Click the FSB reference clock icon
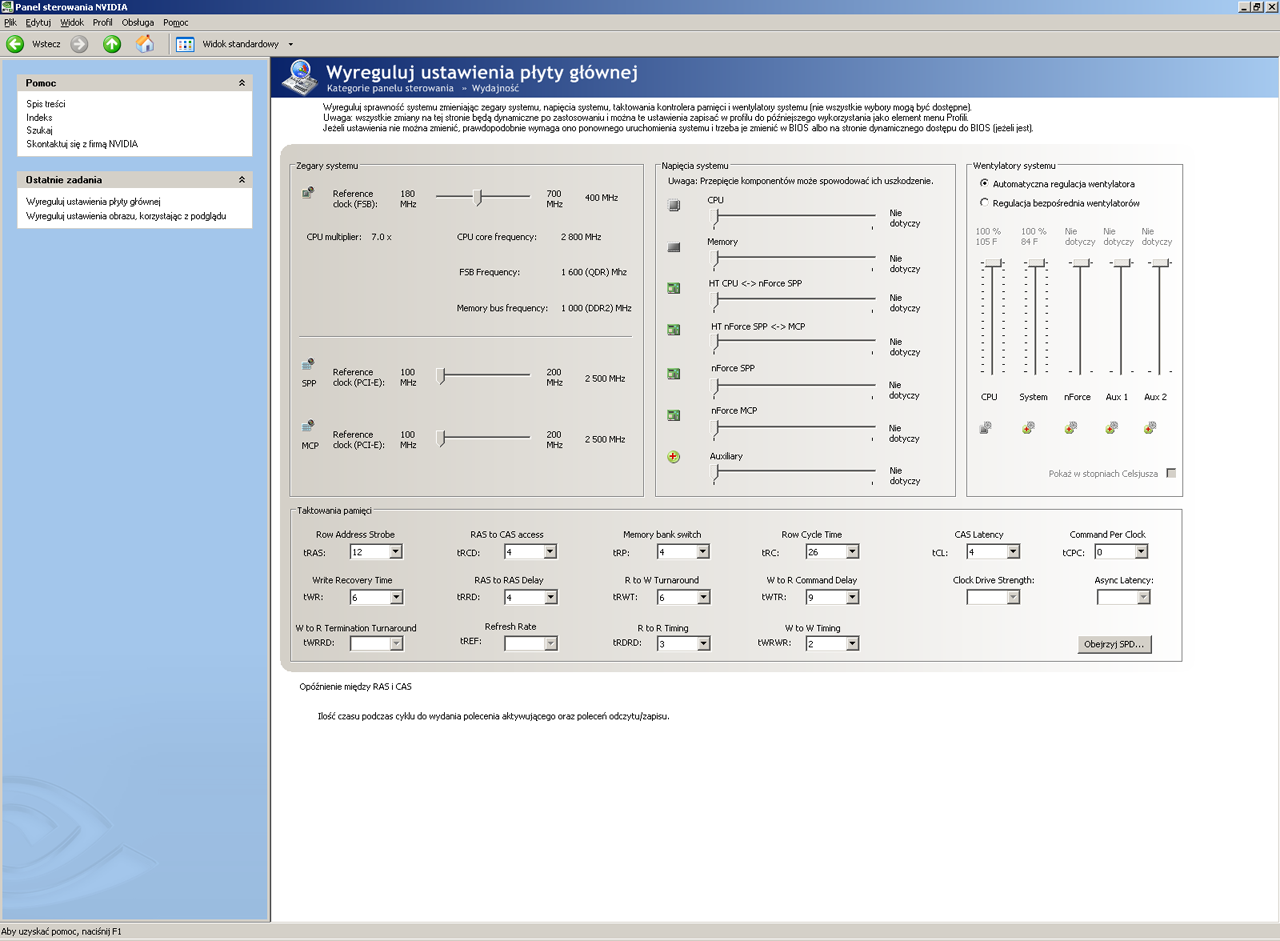The width and height of the screenshot is (1280, 941). point(308,193)
